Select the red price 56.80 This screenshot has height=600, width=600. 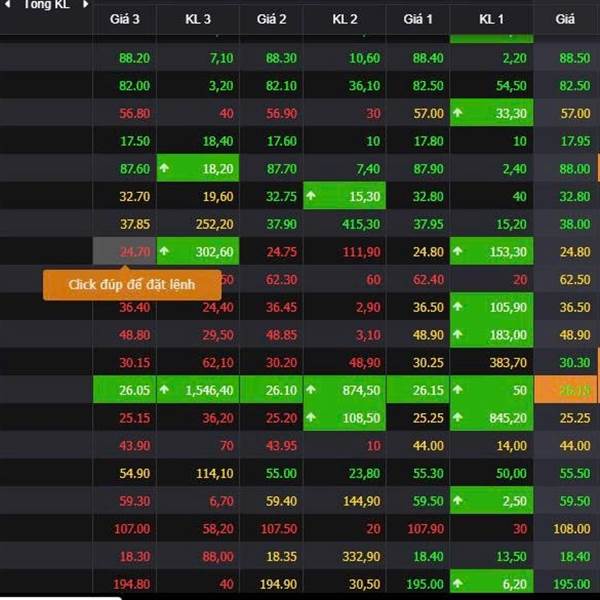pos(124,113)
